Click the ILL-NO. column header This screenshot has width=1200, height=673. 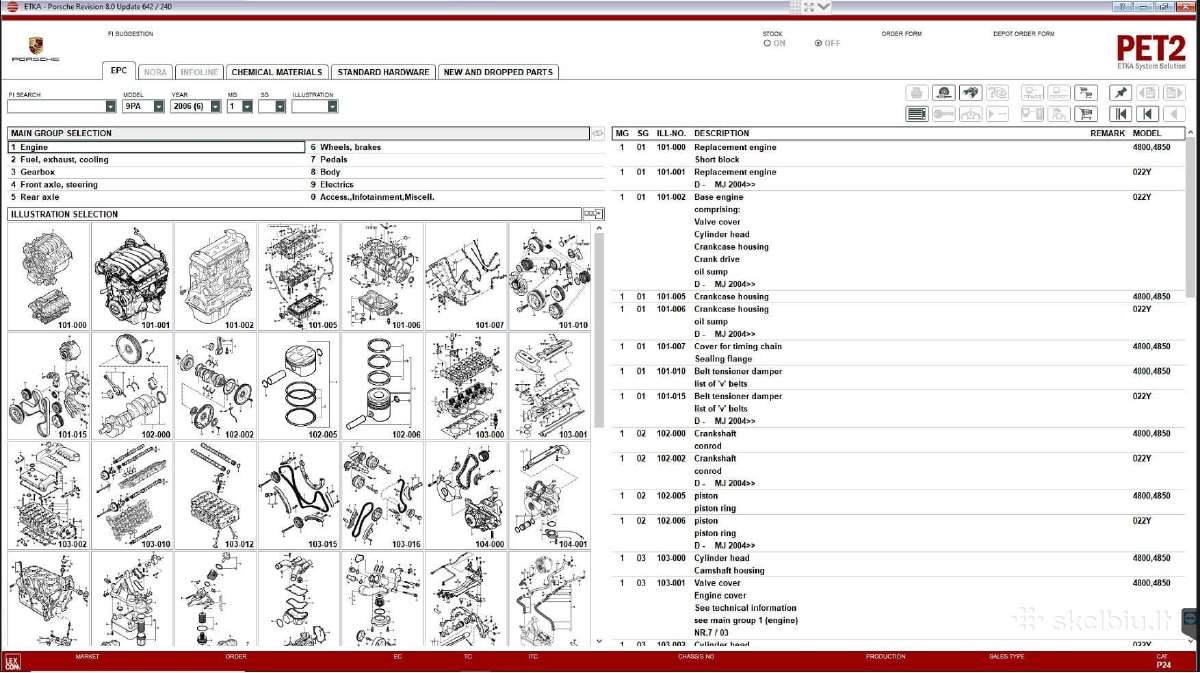[671, 133]
